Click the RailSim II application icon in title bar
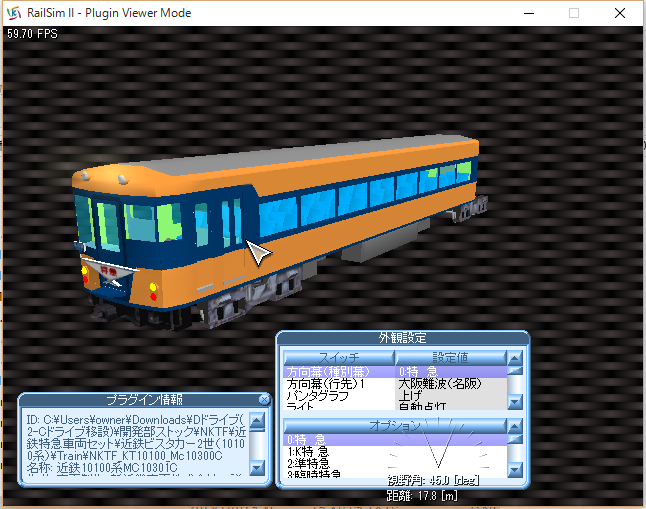This screenshot has height=509, width=646. point(14,13)
